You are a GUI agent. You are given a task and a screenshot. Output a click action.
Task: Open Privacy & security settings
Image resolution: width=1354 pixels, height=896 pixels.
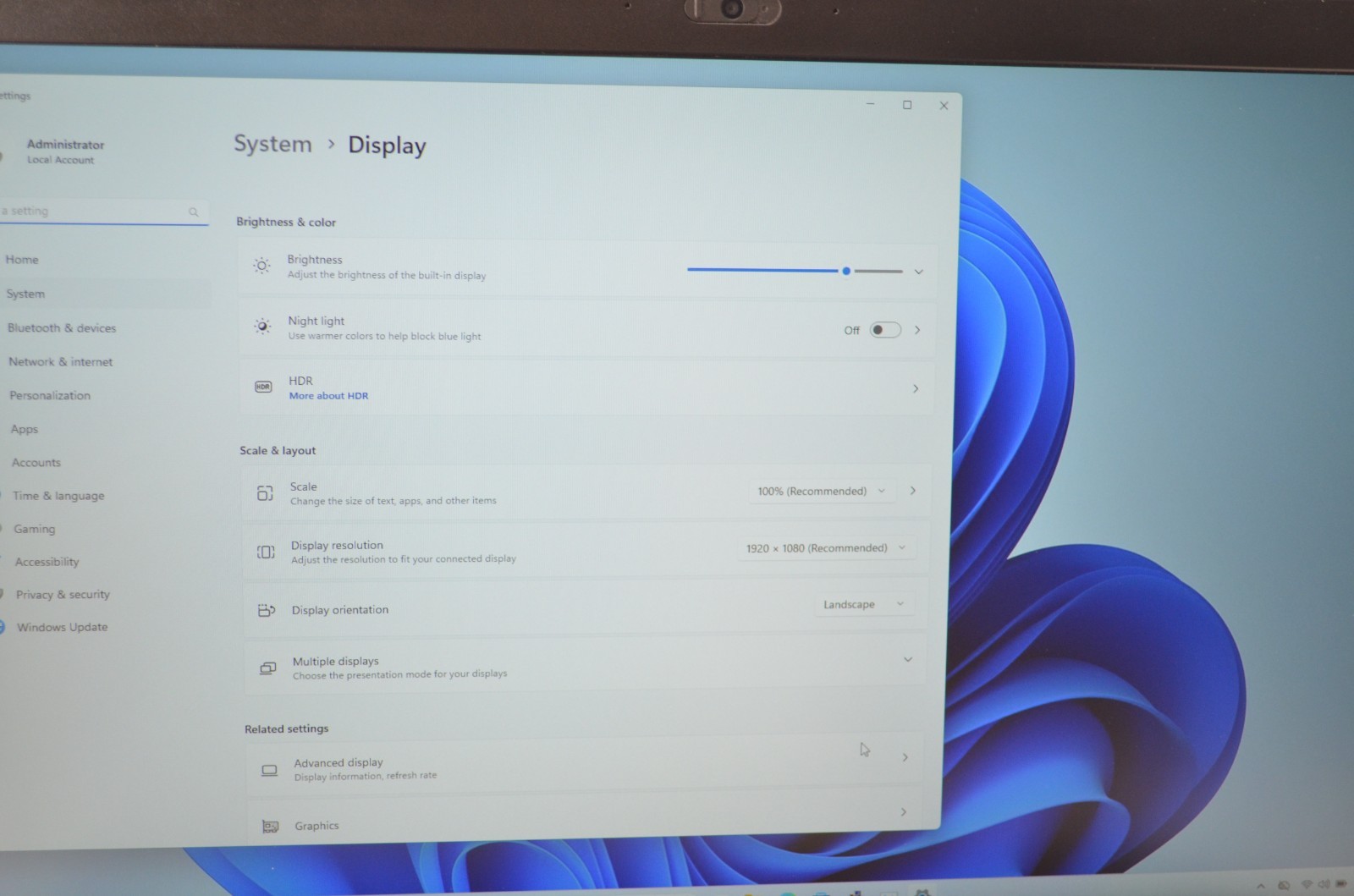[x=63, y=595]
